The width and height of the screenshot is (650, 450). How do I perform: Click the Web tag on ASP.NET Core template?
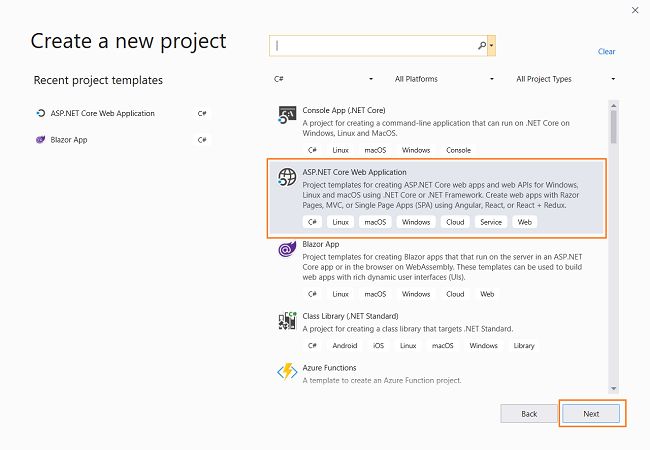tap(524, 222)
